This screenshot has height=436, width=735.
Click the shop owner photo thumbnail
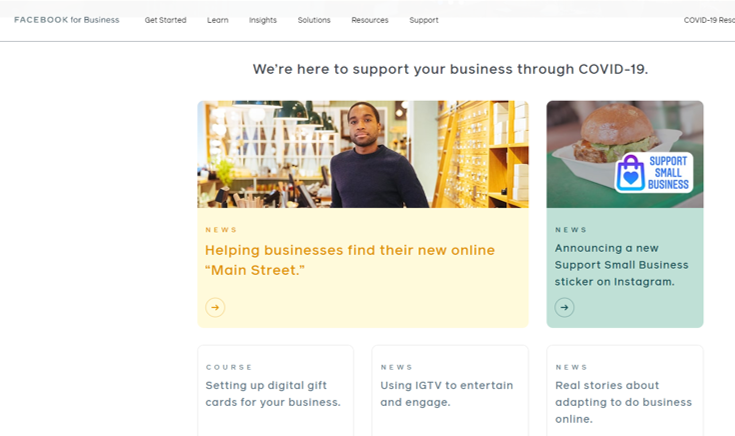[x=363, y=154]
